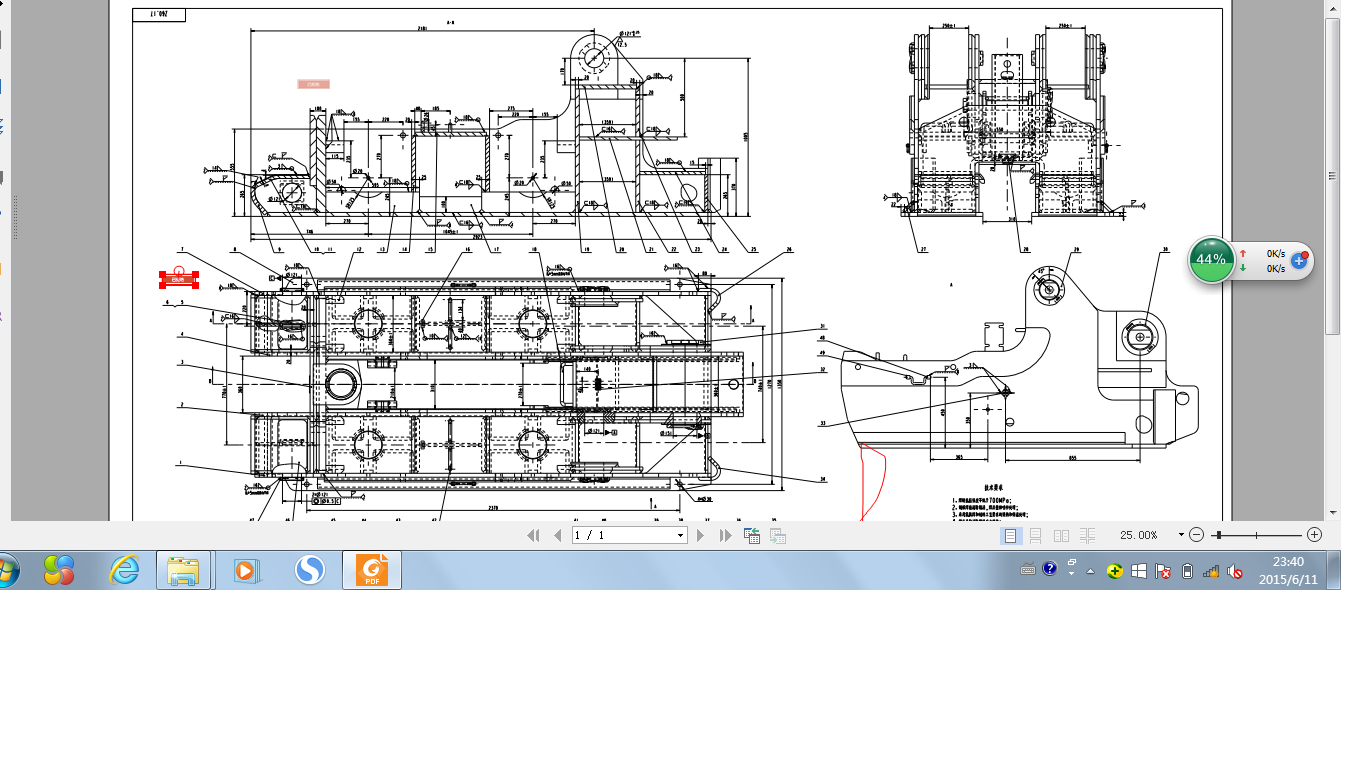Switch to the Foxit PDF taskbar button
Viewport: 1366px width, 768px height.
coord(372,571)
